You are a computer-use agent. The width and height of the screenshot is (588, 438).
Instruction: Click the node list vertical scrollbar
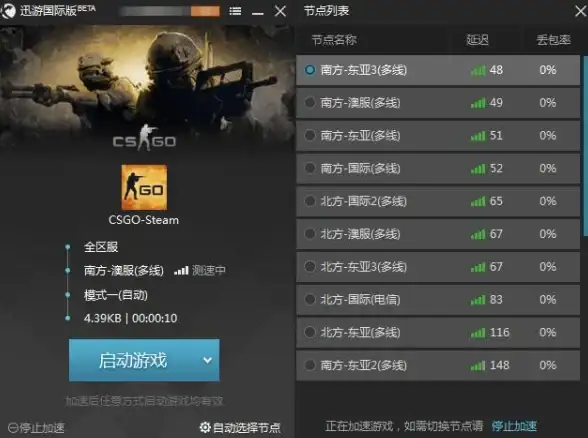point(585,146)
